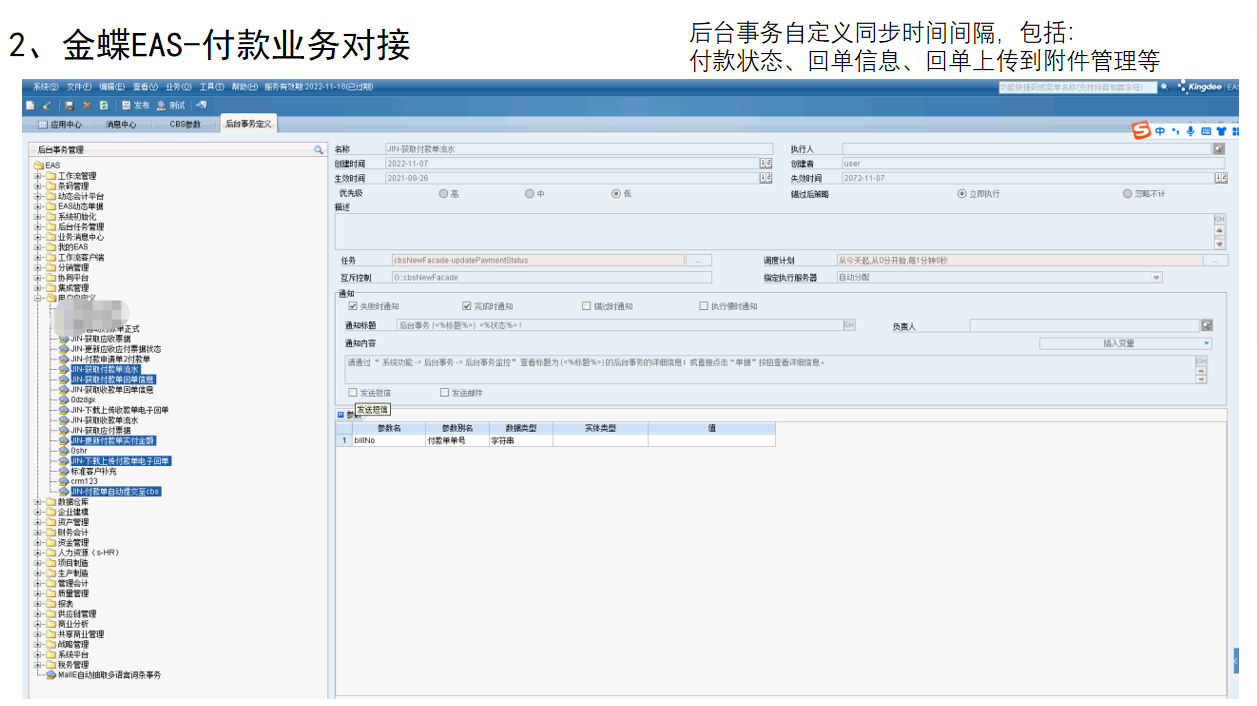The height and width of the screenshot is (706, 1258).
Task: Select the 立即执行 radio option
Action: coord(962,194)
